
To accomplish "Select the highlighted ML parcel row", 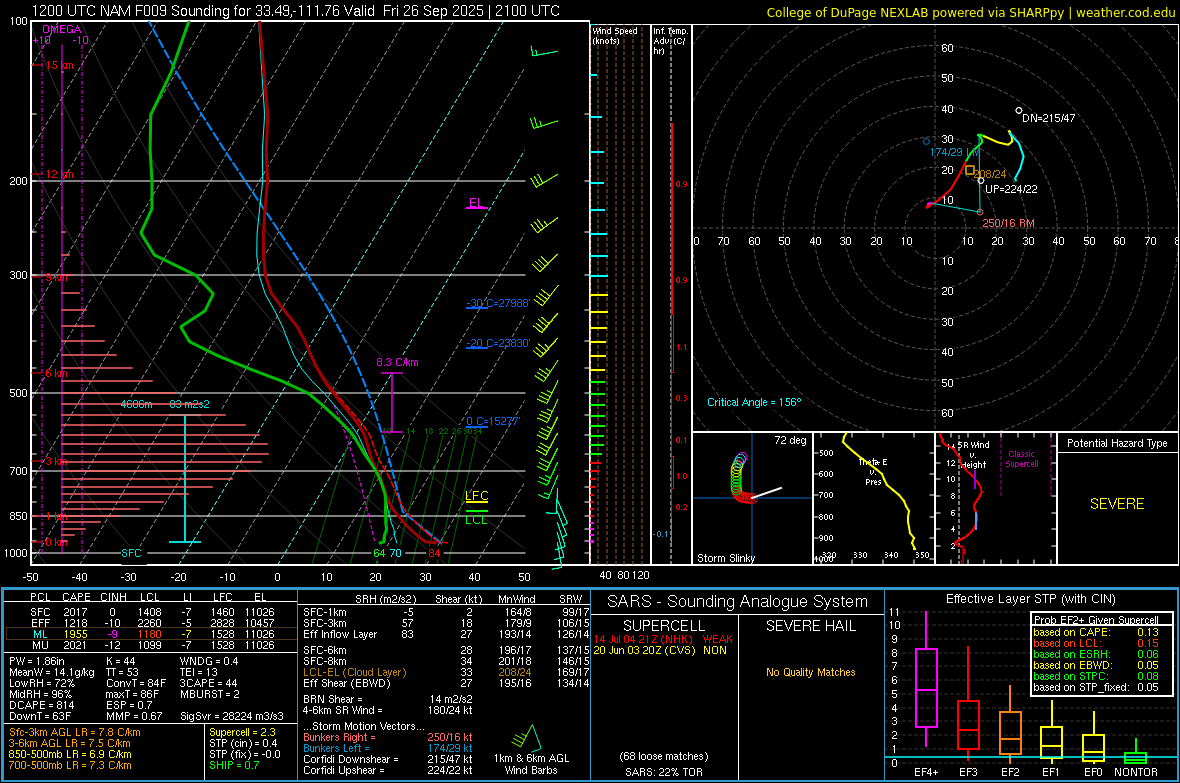I will click(x=151, y=634).
